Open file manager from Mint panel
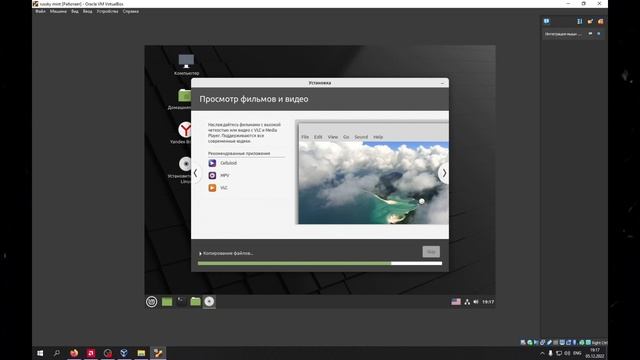This screenshot has width=640, height=360. [x=195, y=302]
